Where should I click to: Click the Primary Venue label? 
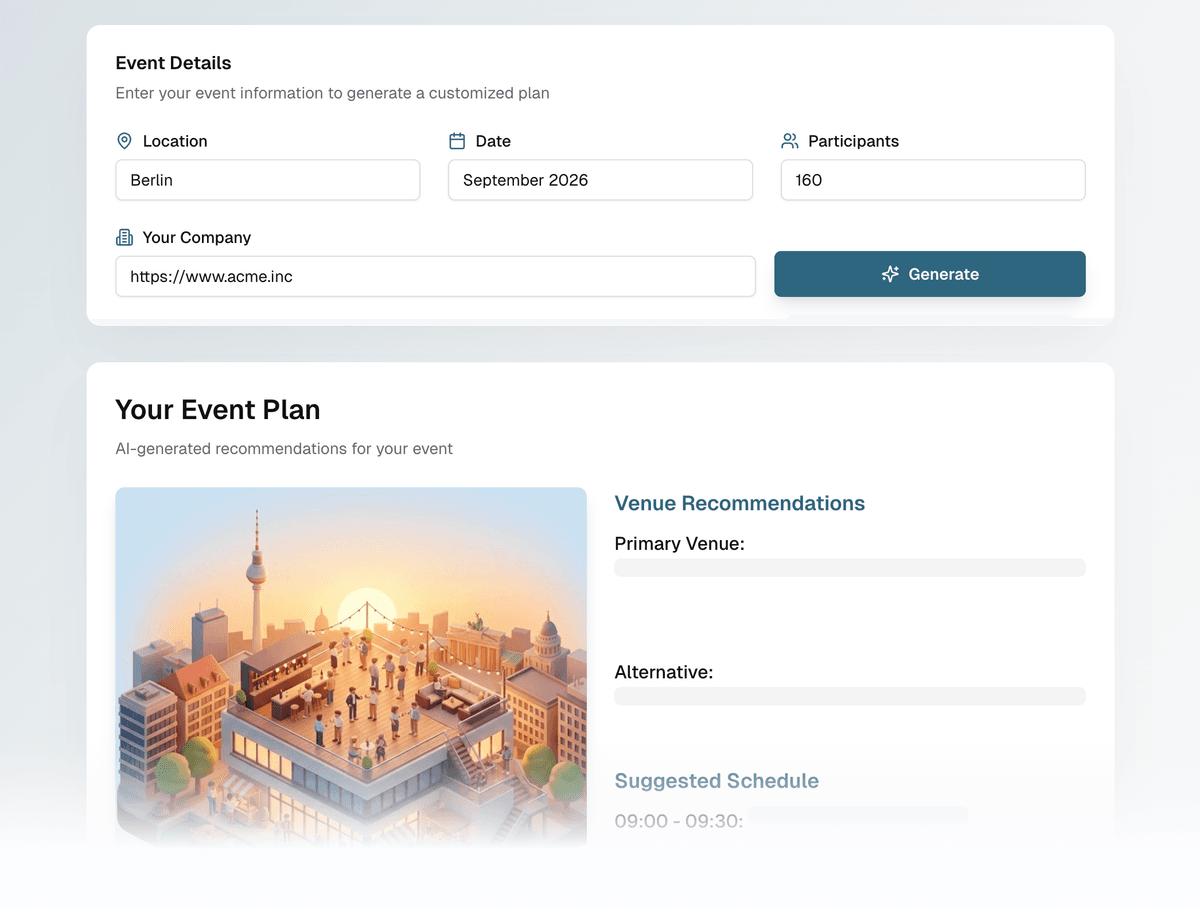click(680, 544)
